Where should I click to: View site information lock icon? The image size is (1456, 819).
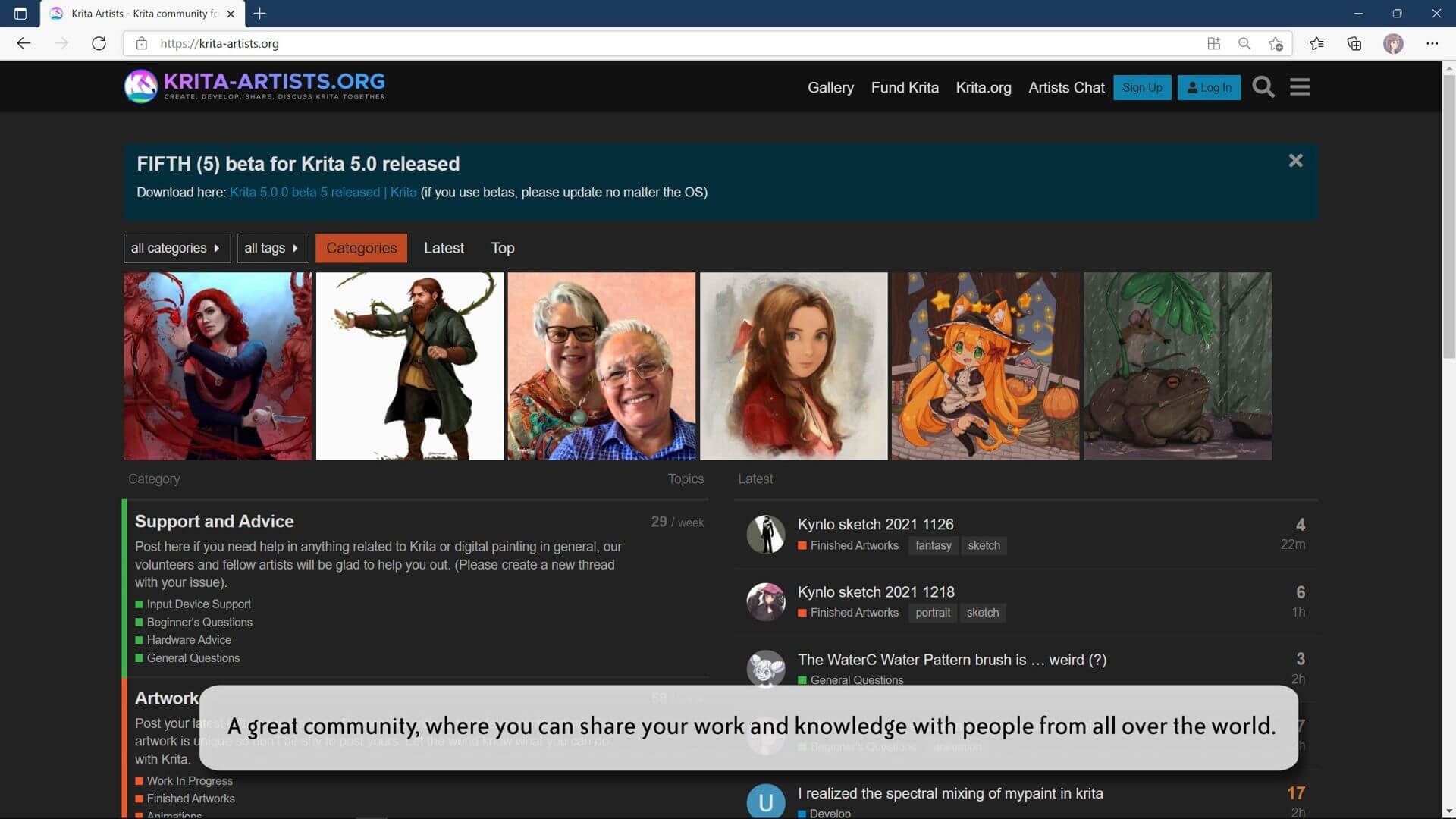[x=141, y=43]
